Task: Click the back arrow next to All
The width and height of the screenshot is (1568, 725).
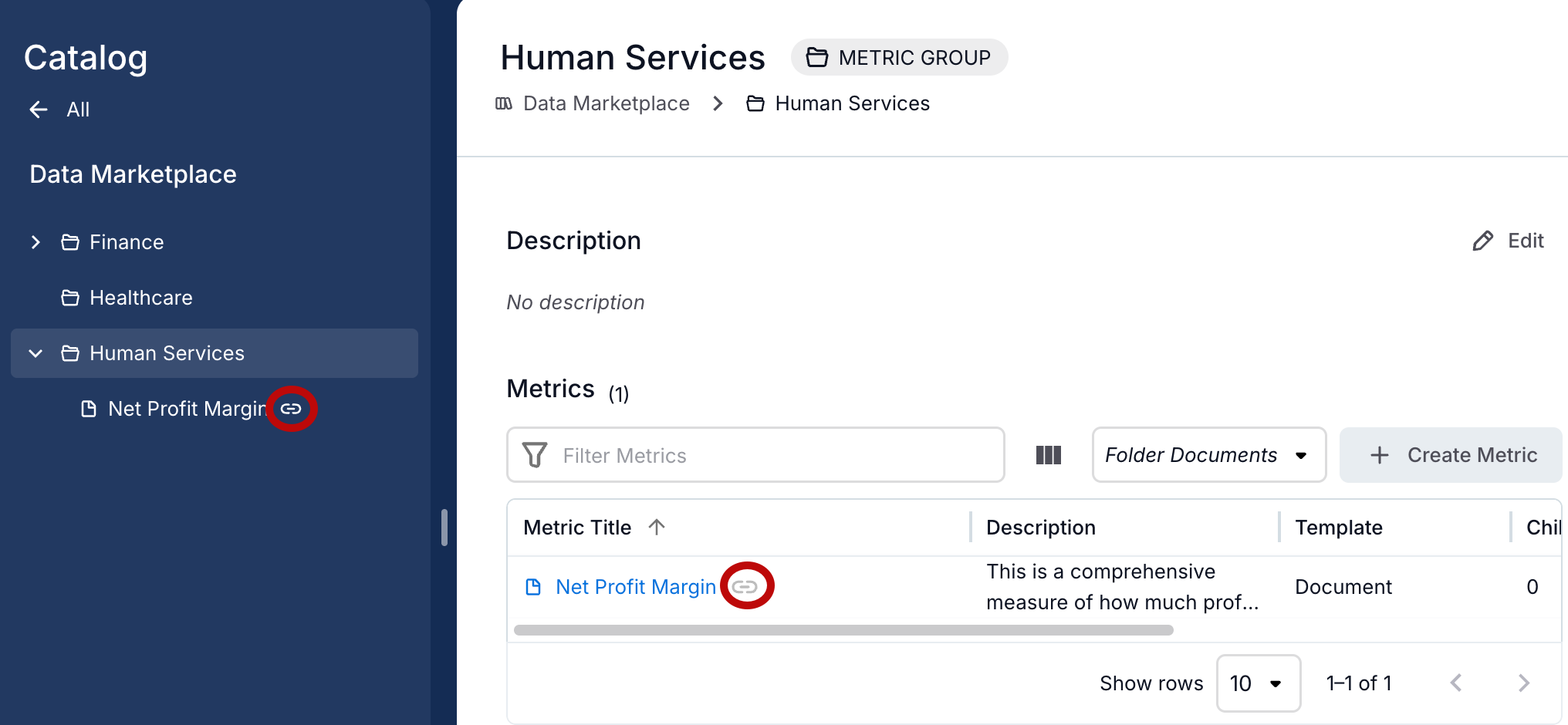Action: pos(39,110)
